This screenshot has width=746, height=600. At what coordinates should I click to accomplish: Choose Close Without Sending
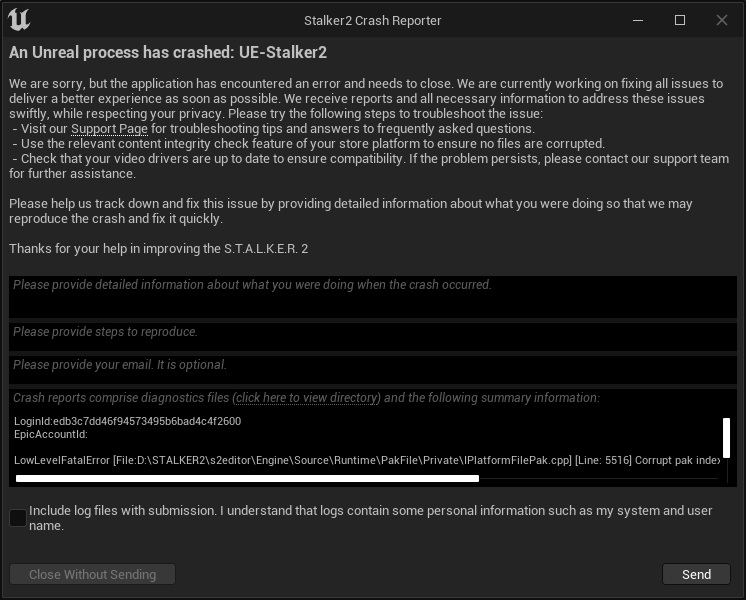coord(92,574)
